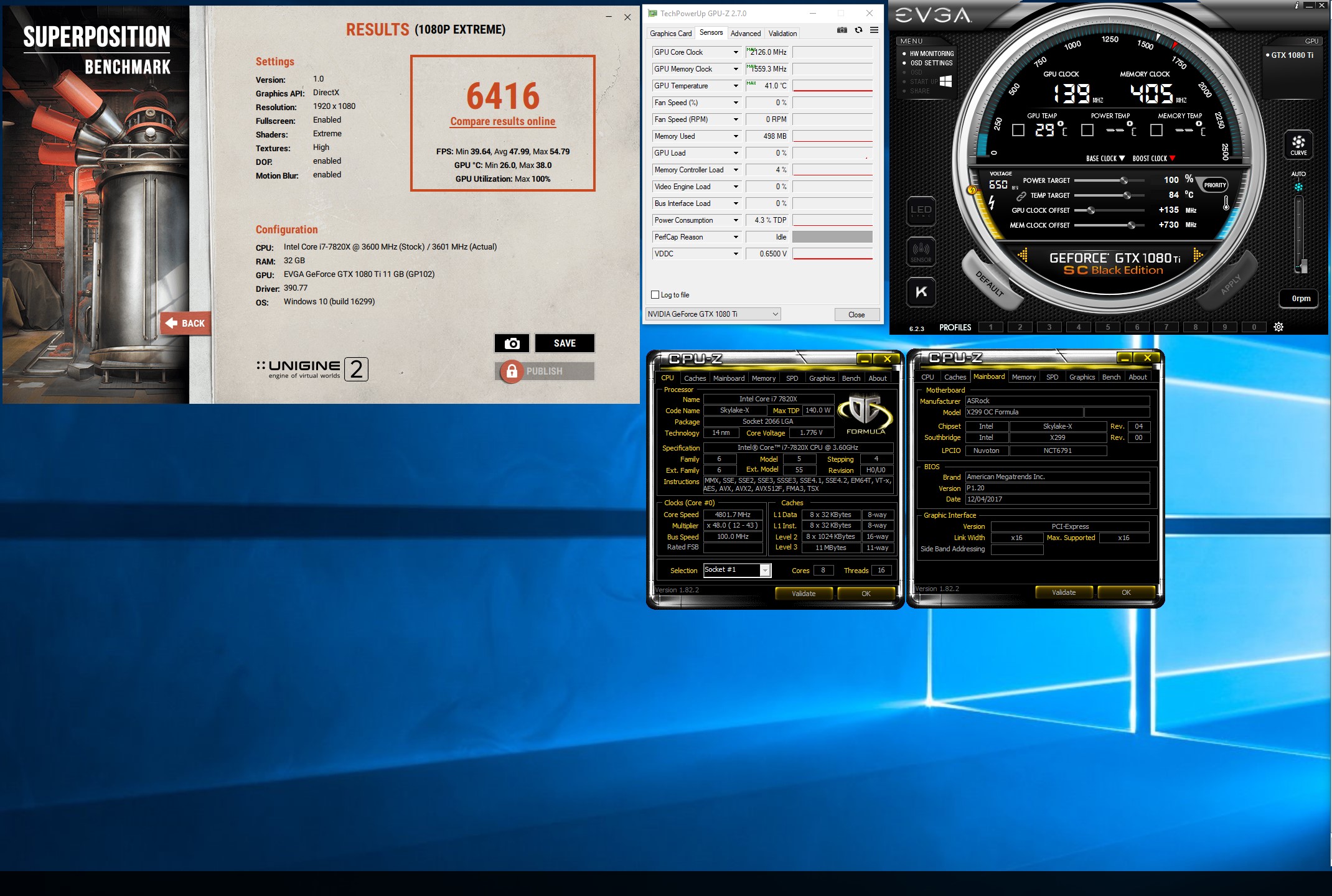The image size is (1332, 896).
Task: Click the right yellow arrow beside GeForce GTX 1080 Ti
Action: [x=1198, y=255]
